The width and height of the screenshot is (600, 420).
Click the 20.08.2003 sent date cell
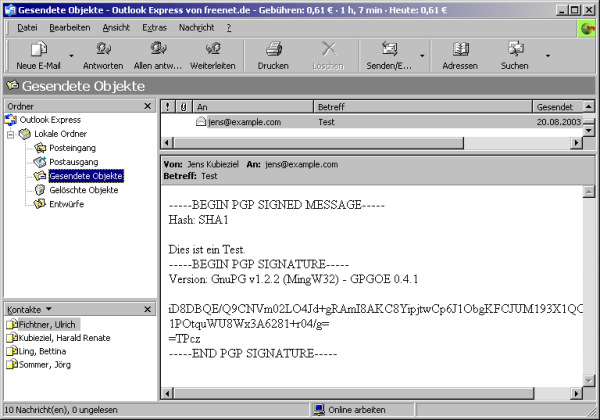(559, 122)
